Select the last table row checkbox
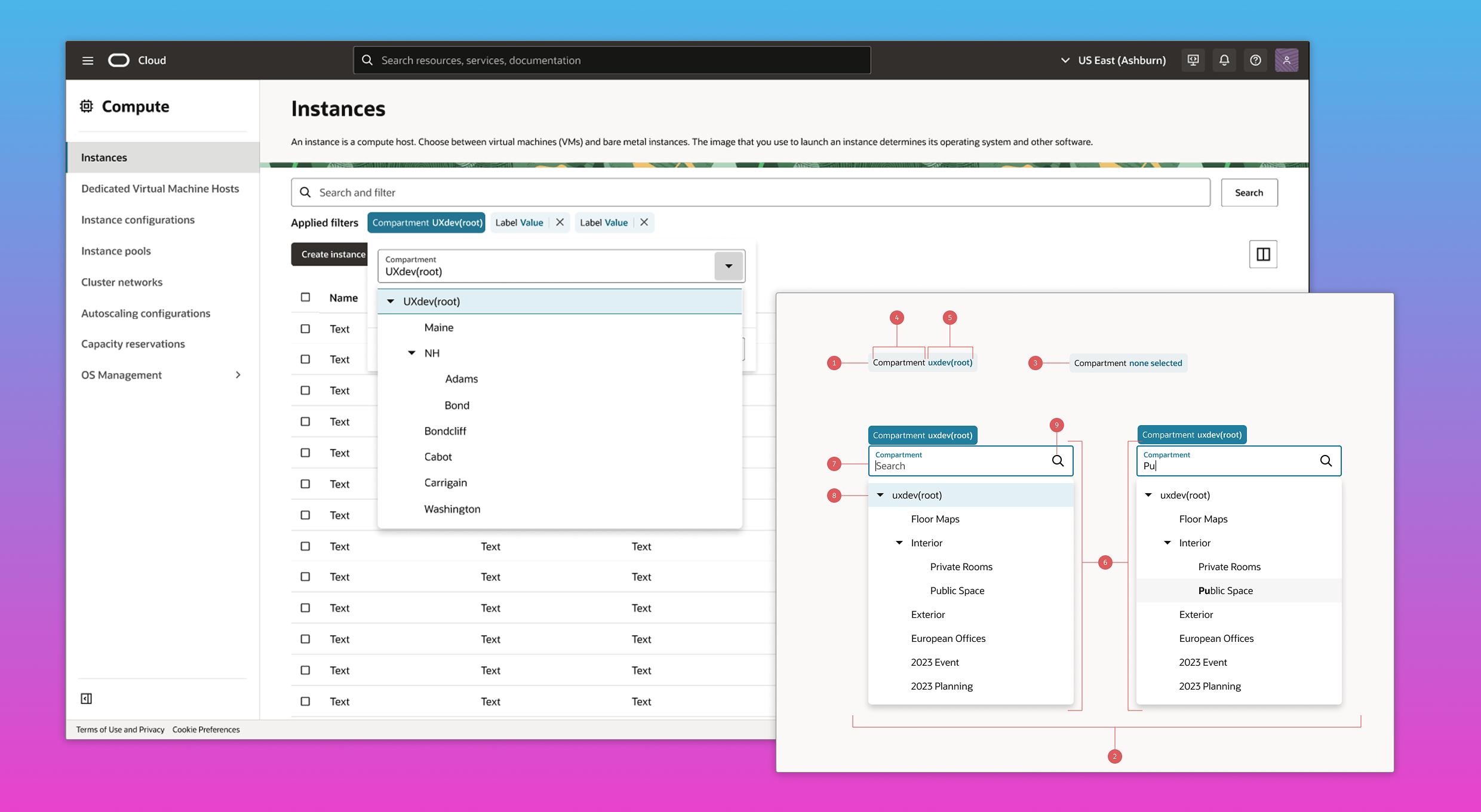1481x812 pixels. (x=305, y=702)
